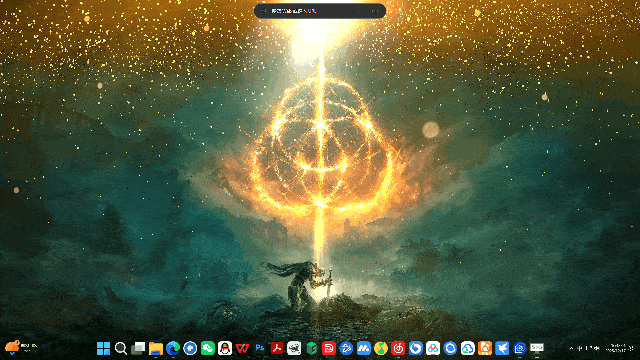
Task: Open the weather widget on taskbar
Action: click(x=21, y=347)
